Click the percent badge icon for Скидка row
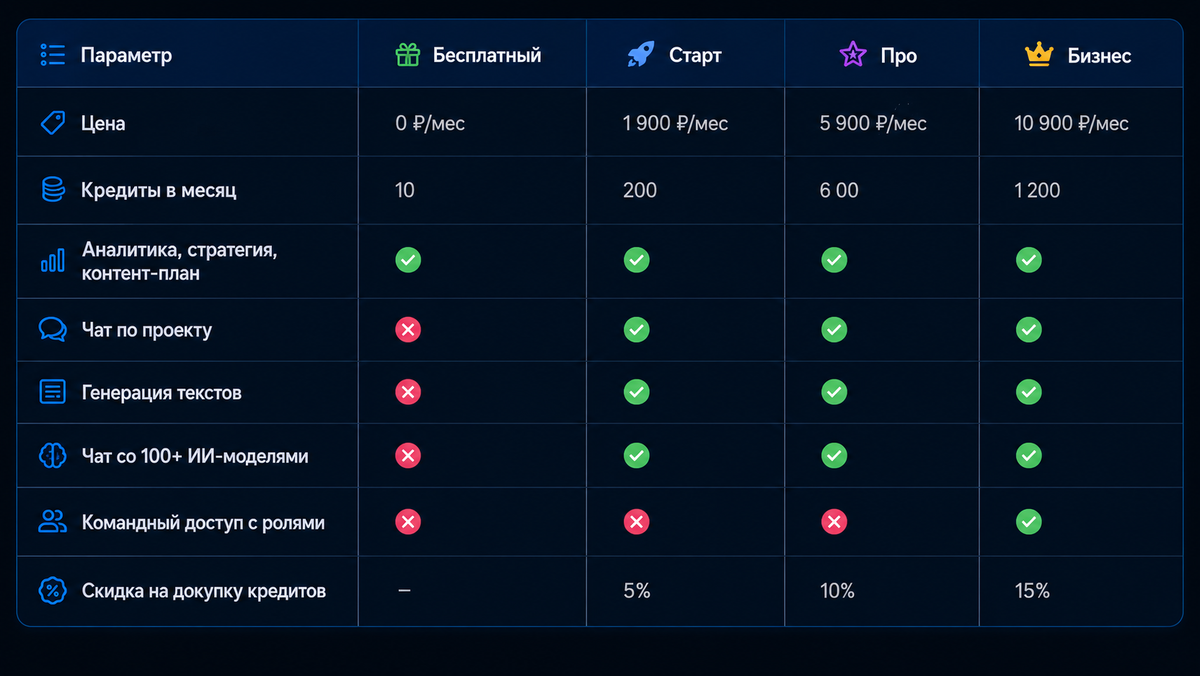 [x=52, y=590]
